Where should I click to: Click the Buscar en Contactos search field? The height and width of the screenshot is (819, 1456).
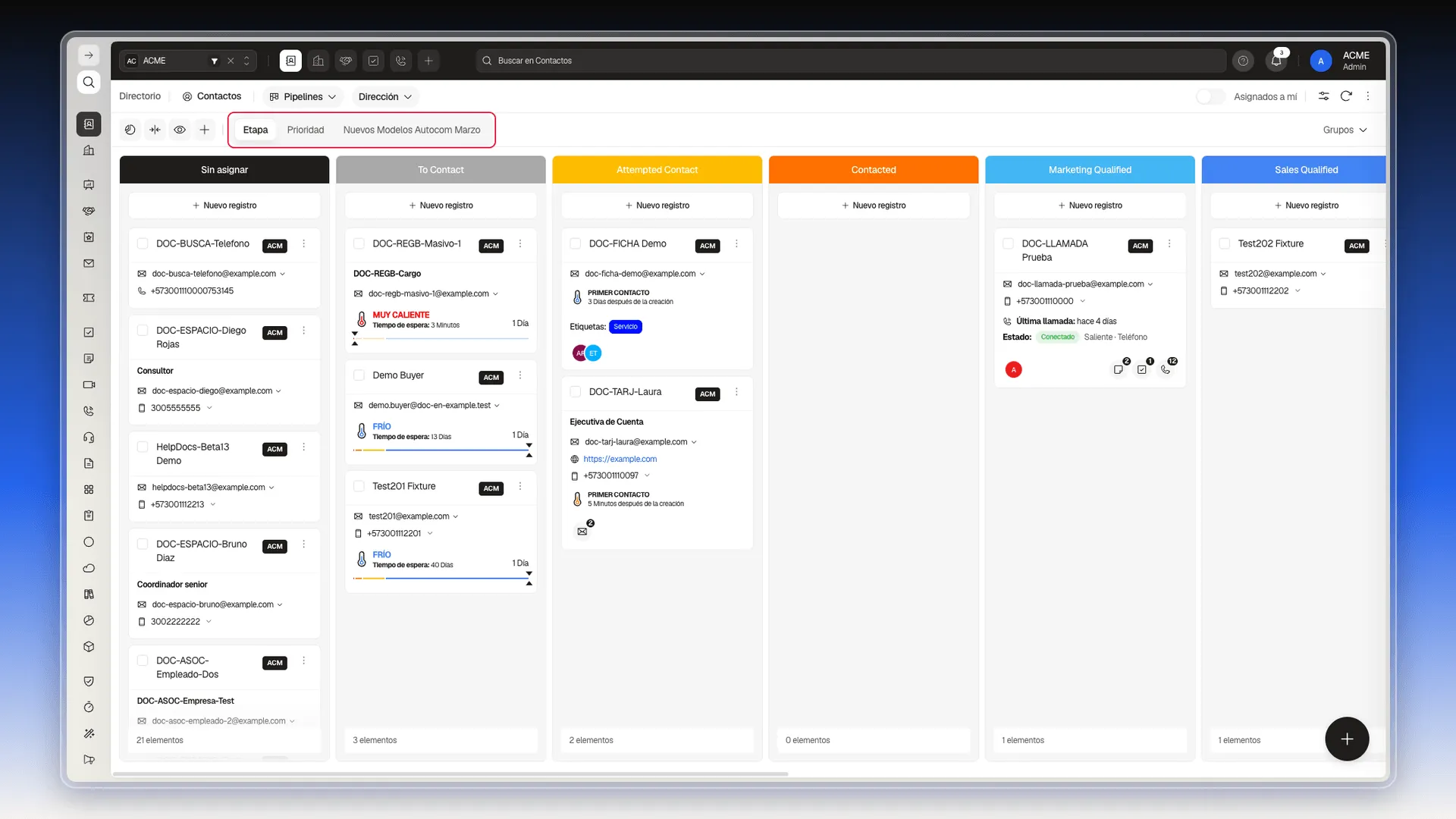pos(851,61)
